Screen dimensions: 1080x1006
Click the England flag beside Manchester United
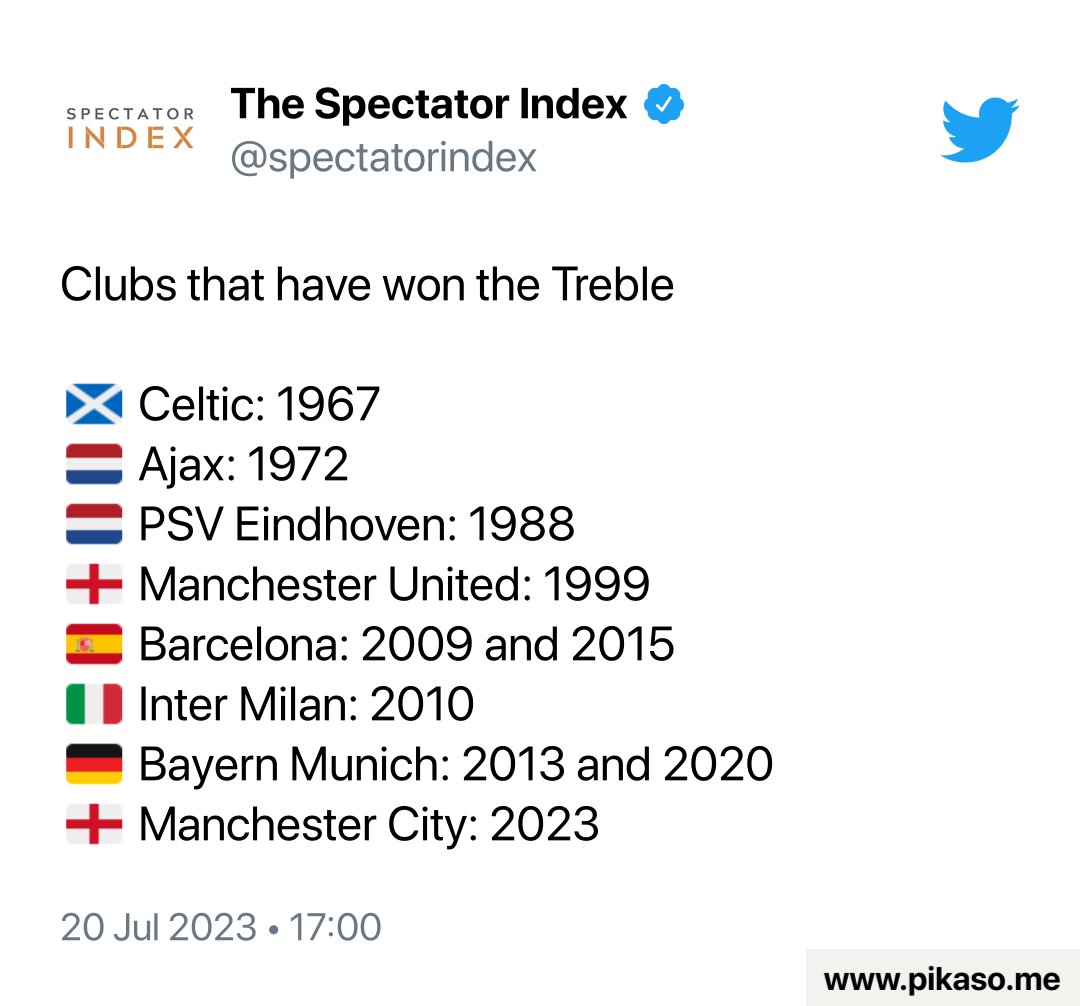click(x=94, y=585)
